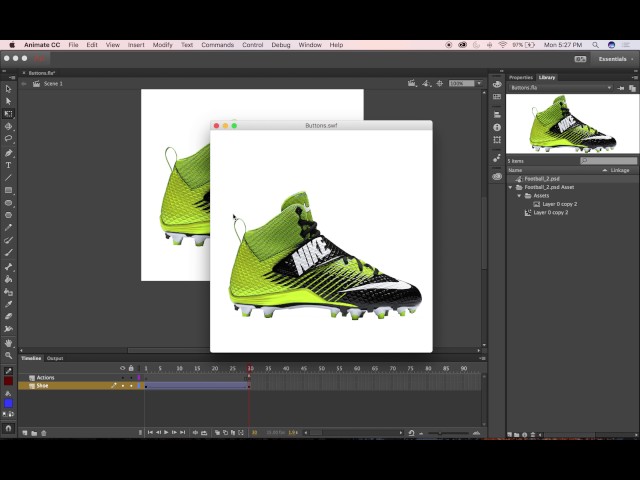
Task: Toggle onion skin in the timeline
Action: point(218,433)
